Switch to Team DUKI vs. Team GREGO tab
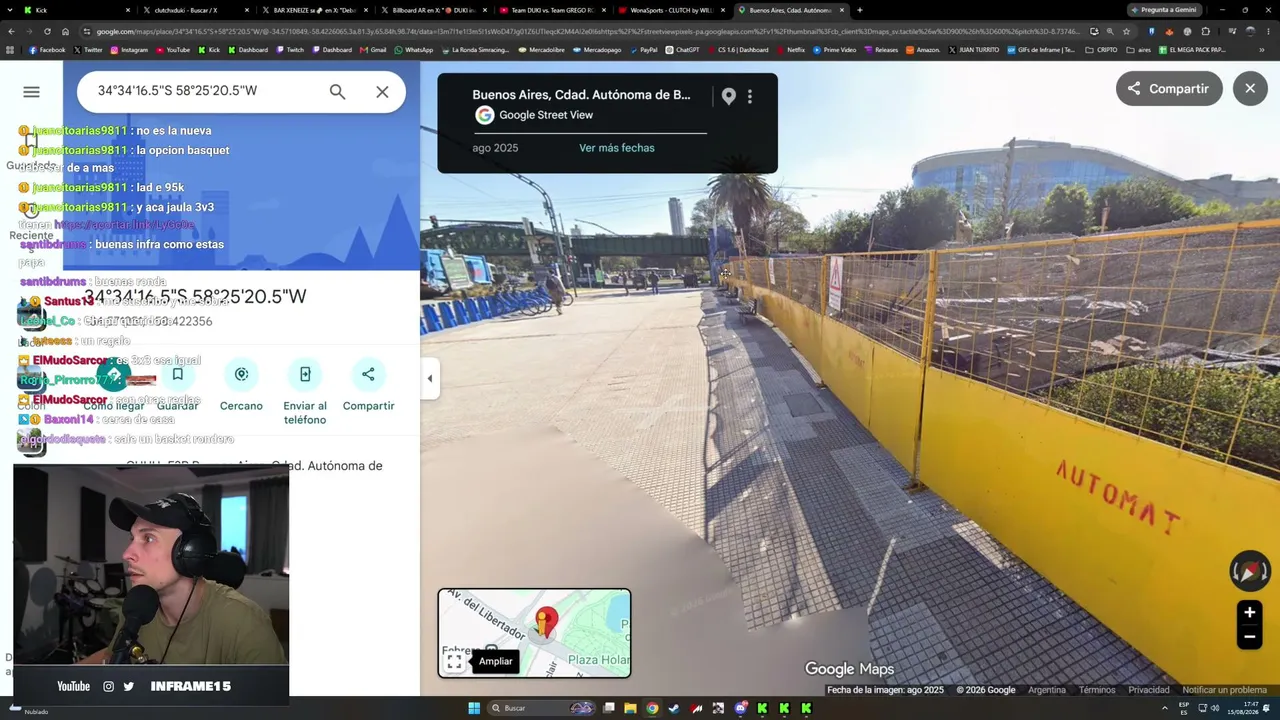1280x720 pixels. [552, 10]
